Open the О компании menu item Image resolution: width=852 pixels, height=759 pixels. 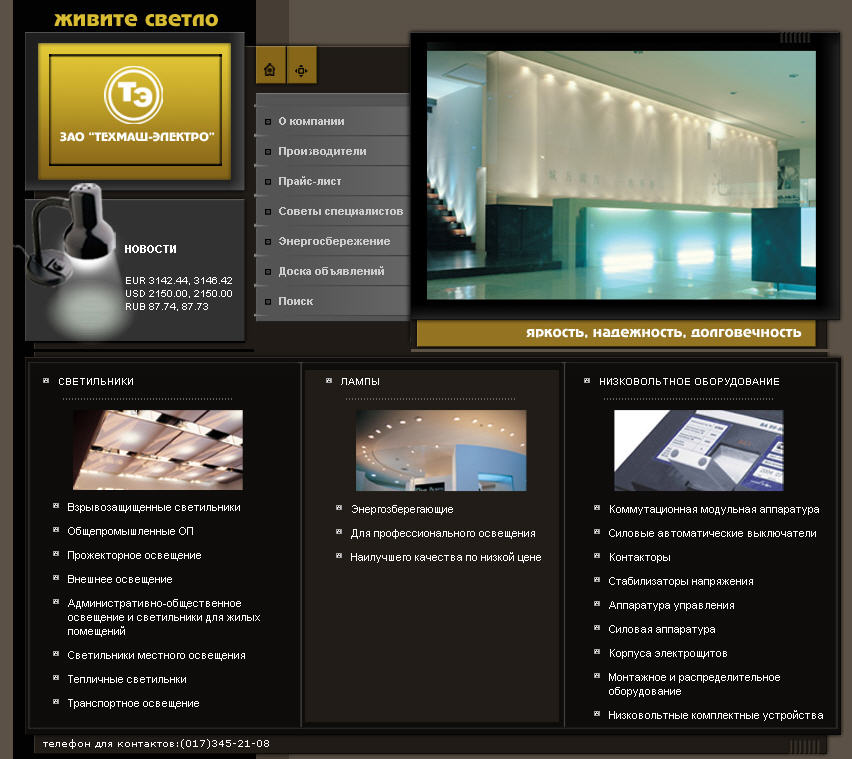(x=311, y=121)
